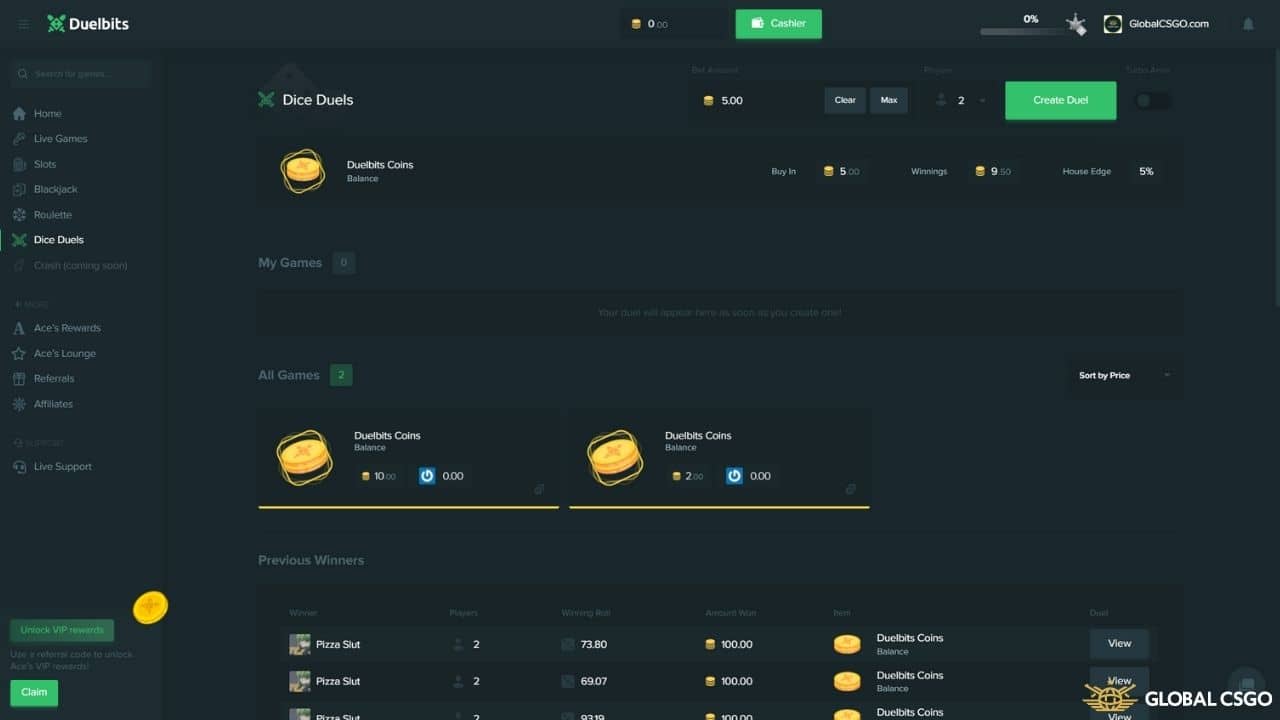Open Roulette from sidebar
Image resolution: width=1280 pixels, height=720 pixels.
(x=53, y=215)
